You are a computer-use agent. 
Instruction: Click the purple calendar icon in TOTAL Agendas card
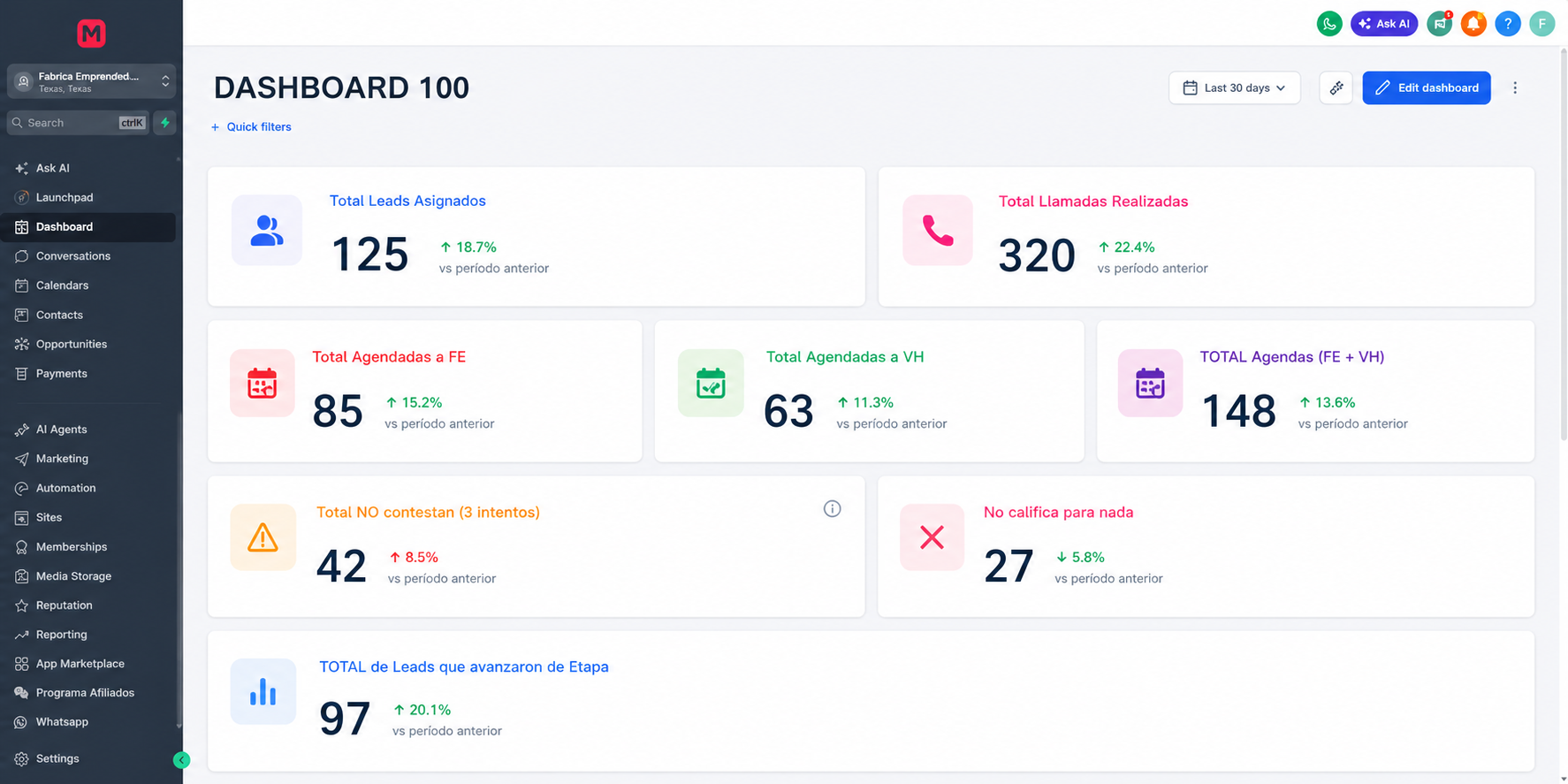click(x=1150, y=384)
